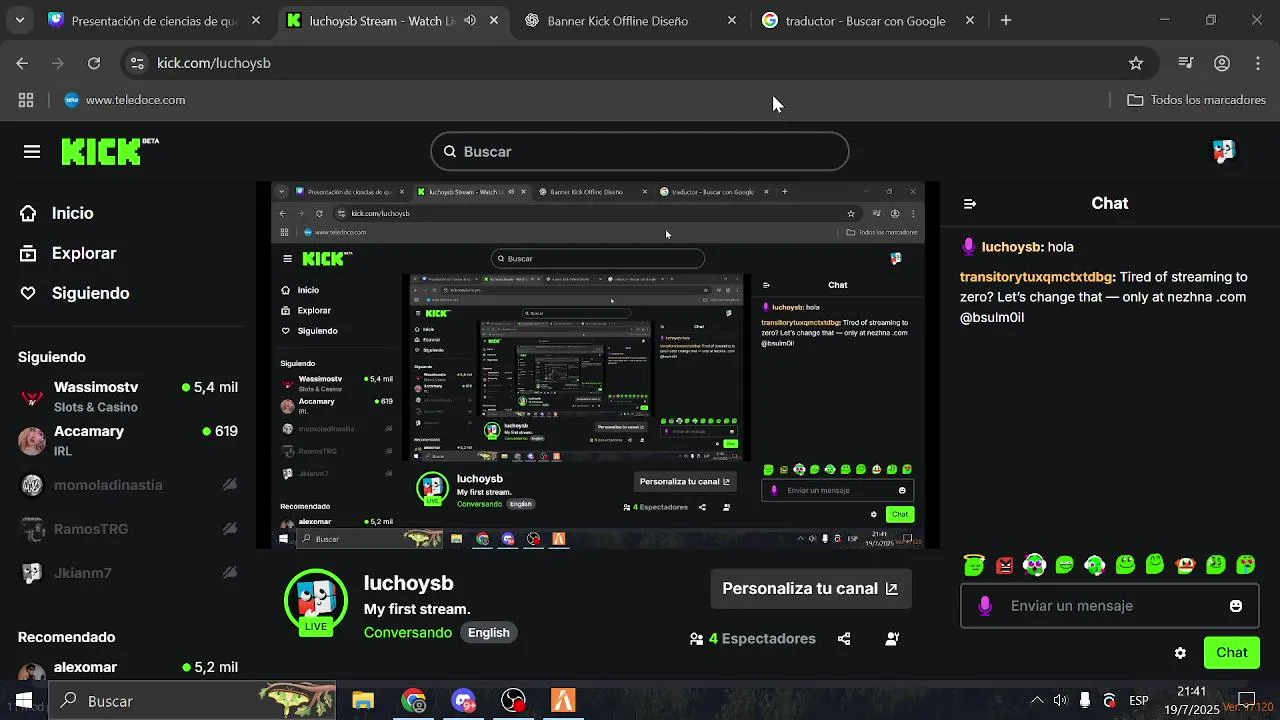Open momoladinastia offline channel
The height and width of the screenshot is (720, 1280).
coord(128,485)
